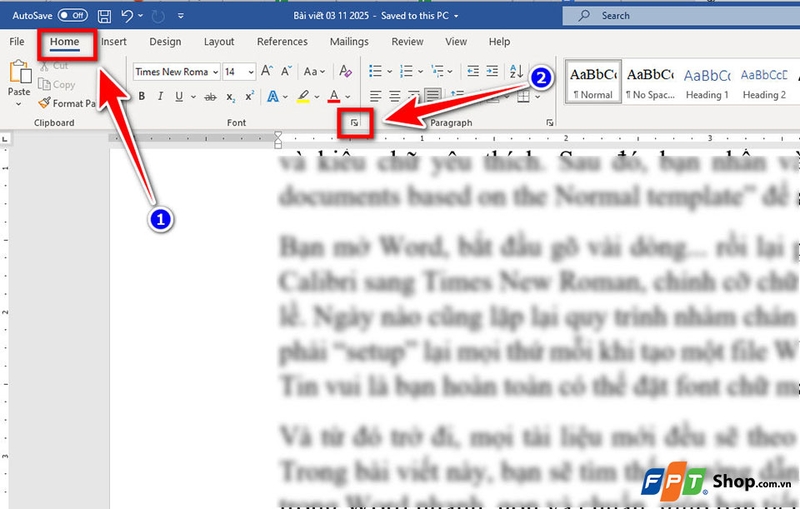This screenshot has width=800, height=509.
Task: Apply the No Spacing style
Action: (x=650, y=82)
